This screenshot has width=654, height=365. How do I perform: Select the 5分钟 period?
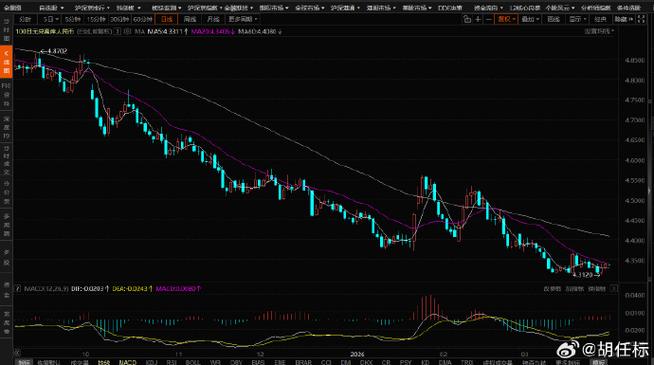tap(73, 19)
